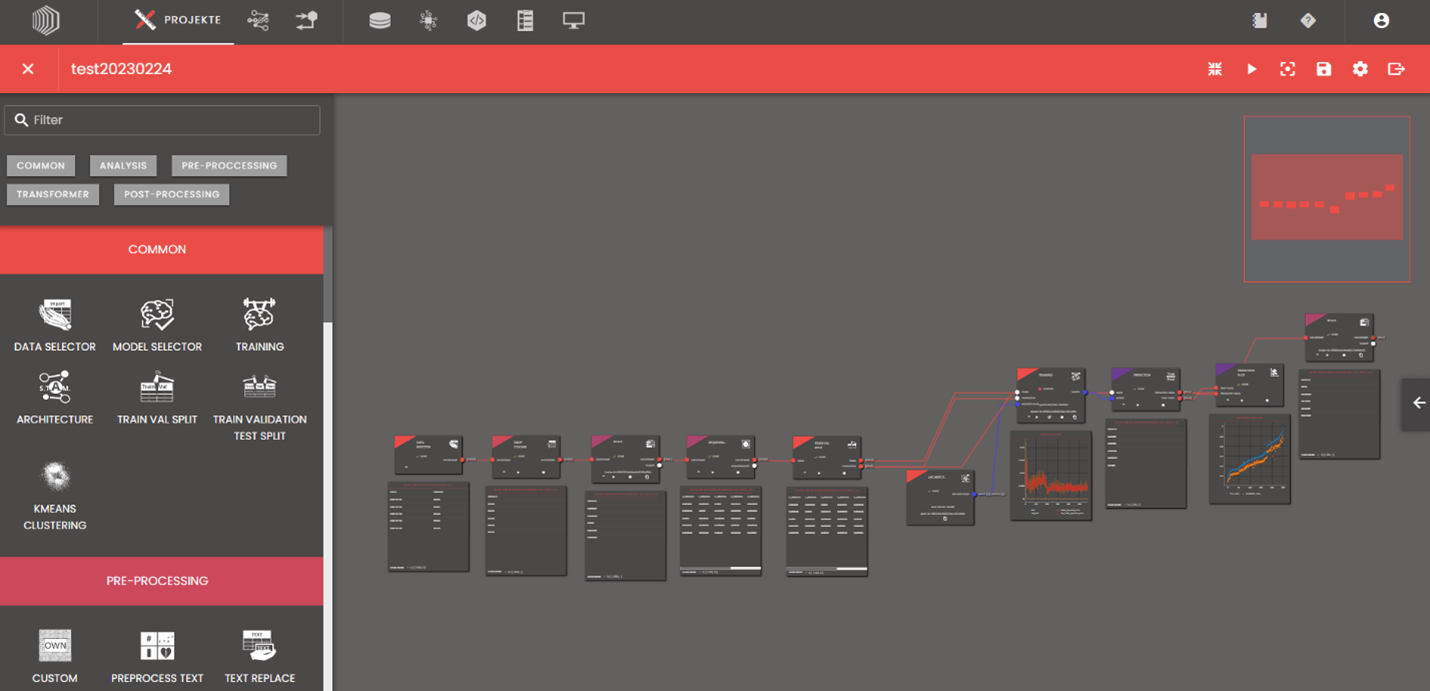
Task: Open the pipeline arrows icon in the top bar
Action: click(307, 20)
